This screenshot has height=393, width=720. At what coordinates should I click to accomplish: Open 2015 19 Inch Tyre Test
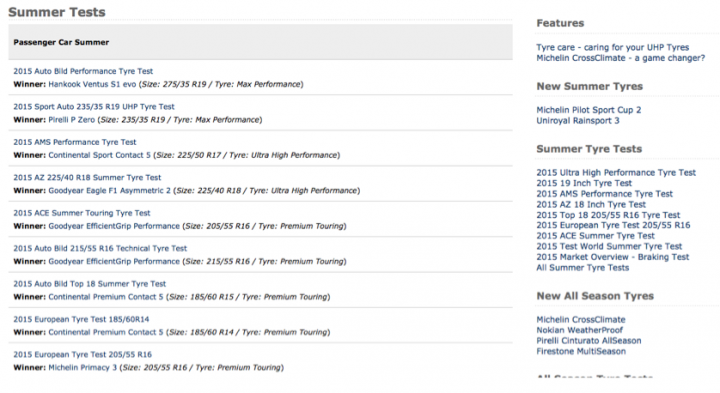[x=584, y=183]
